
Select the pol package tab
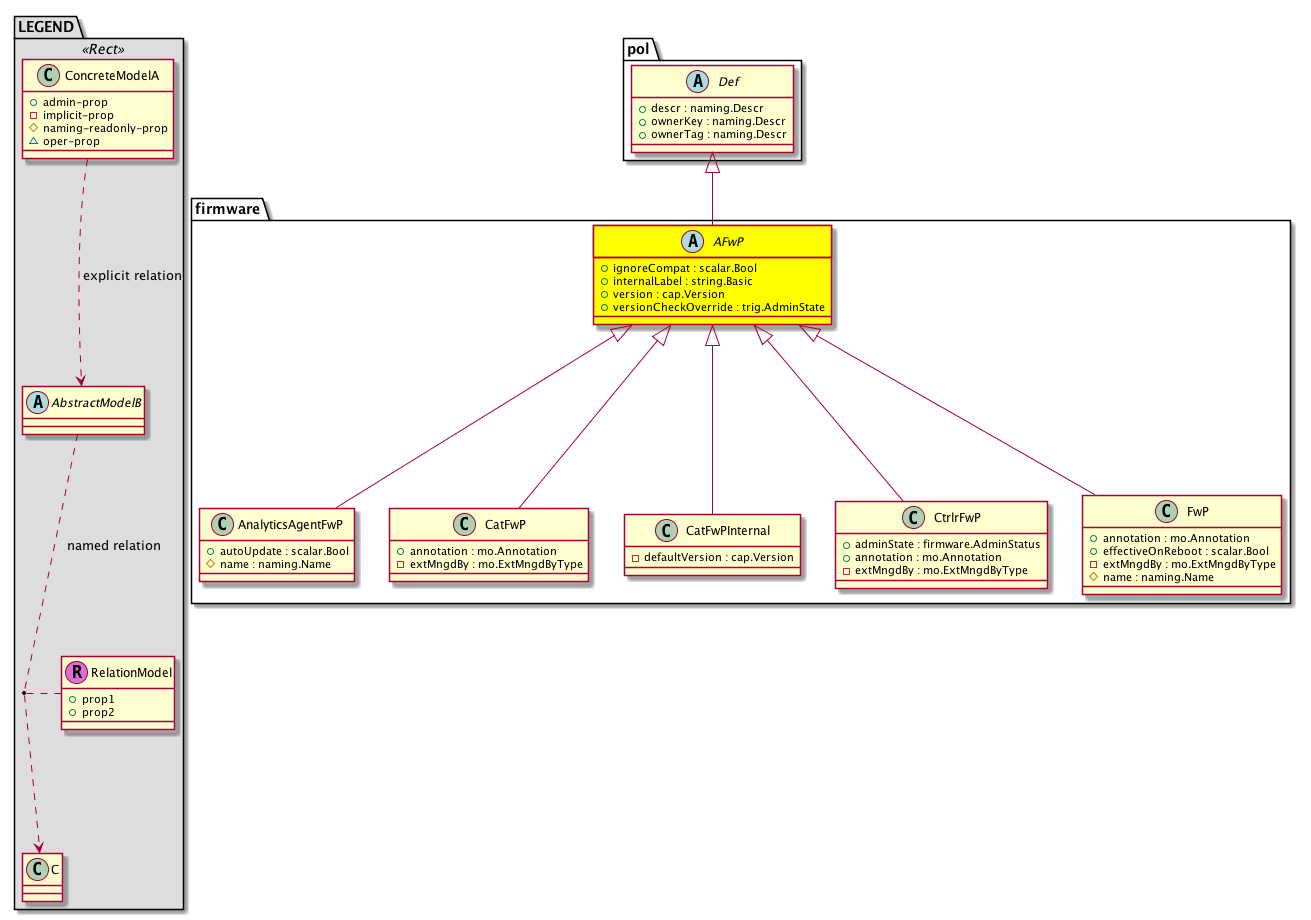click(638, 49)
